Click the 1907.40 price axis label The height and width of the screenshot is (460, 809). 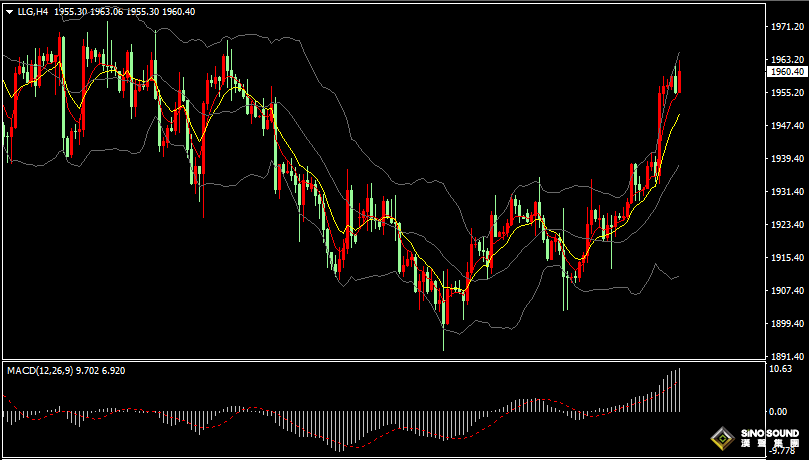[786, 291]
